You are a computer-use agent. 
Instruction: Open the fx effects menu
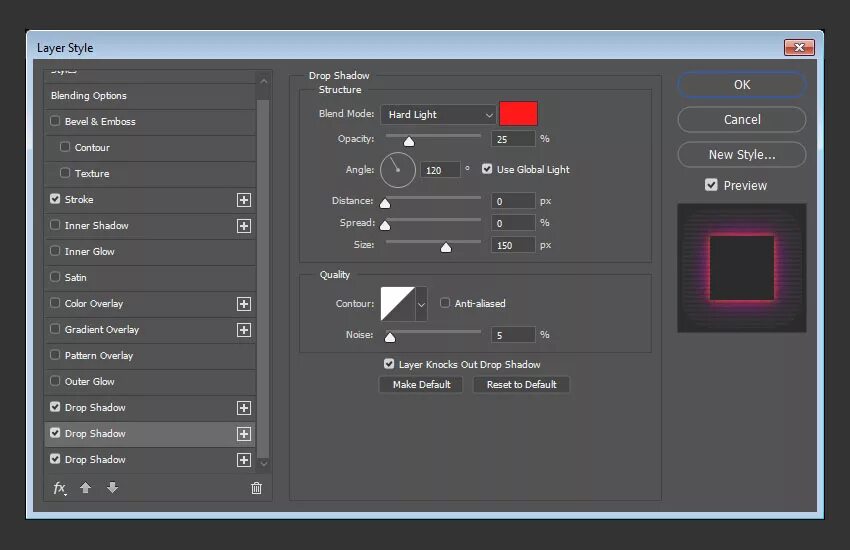click(x=60, y=488)
